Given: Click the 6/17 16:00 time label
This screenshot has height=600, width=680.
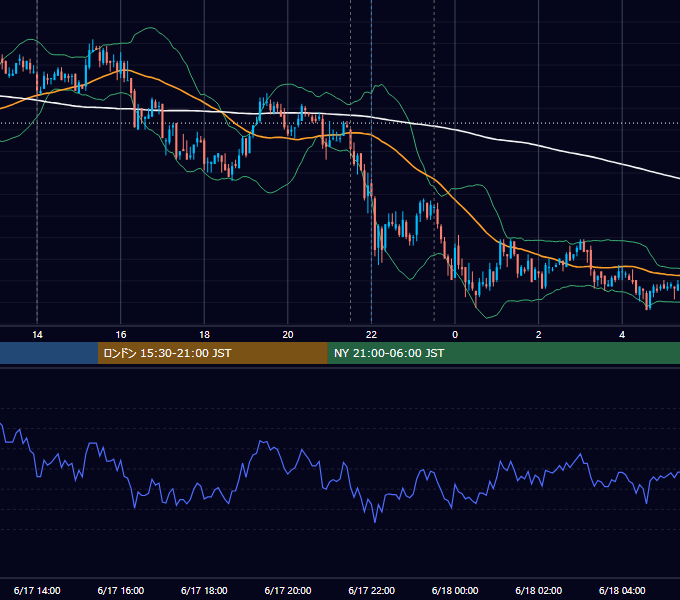Looking at the screenshot, I should [x=121, y=590].
